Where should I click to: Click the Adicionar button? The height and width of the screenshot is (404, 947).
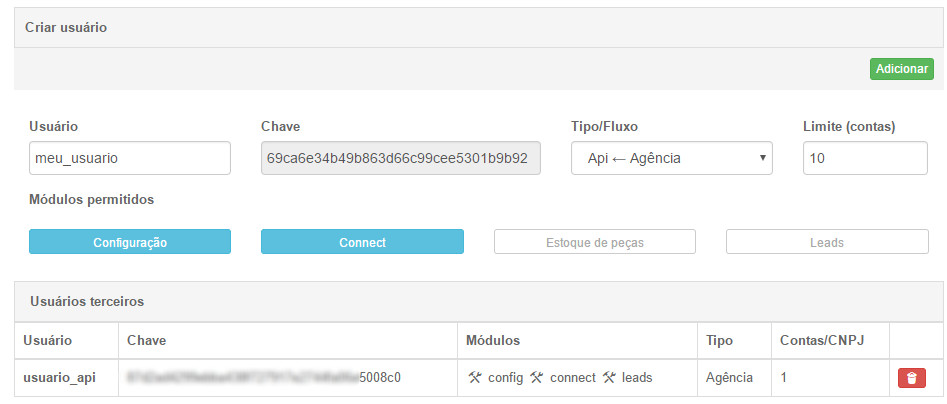[x=902, y=69]
